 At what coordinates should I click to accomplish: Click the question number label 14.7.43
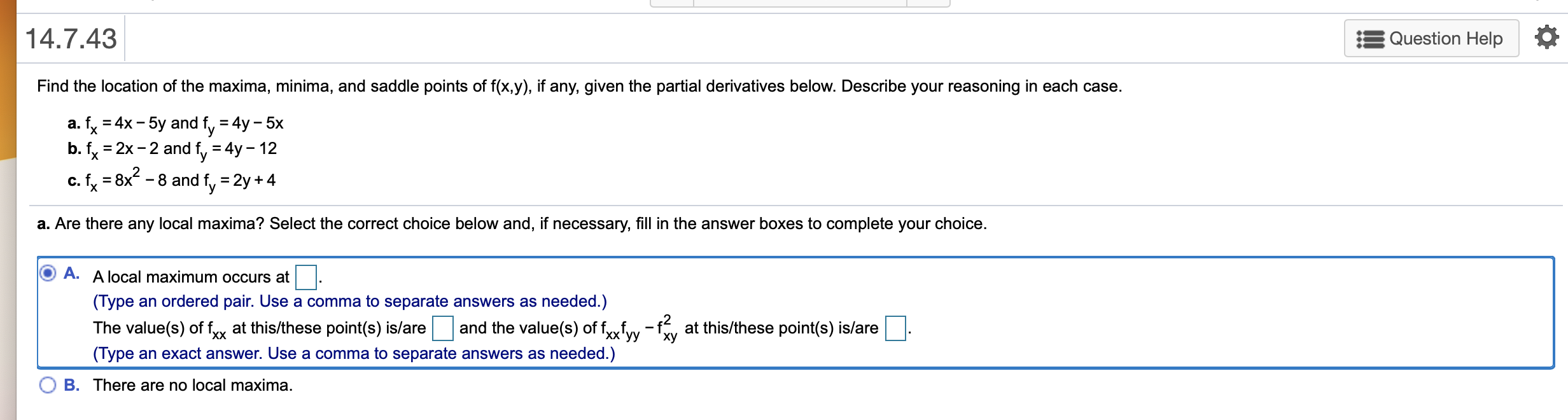(70, 38)
